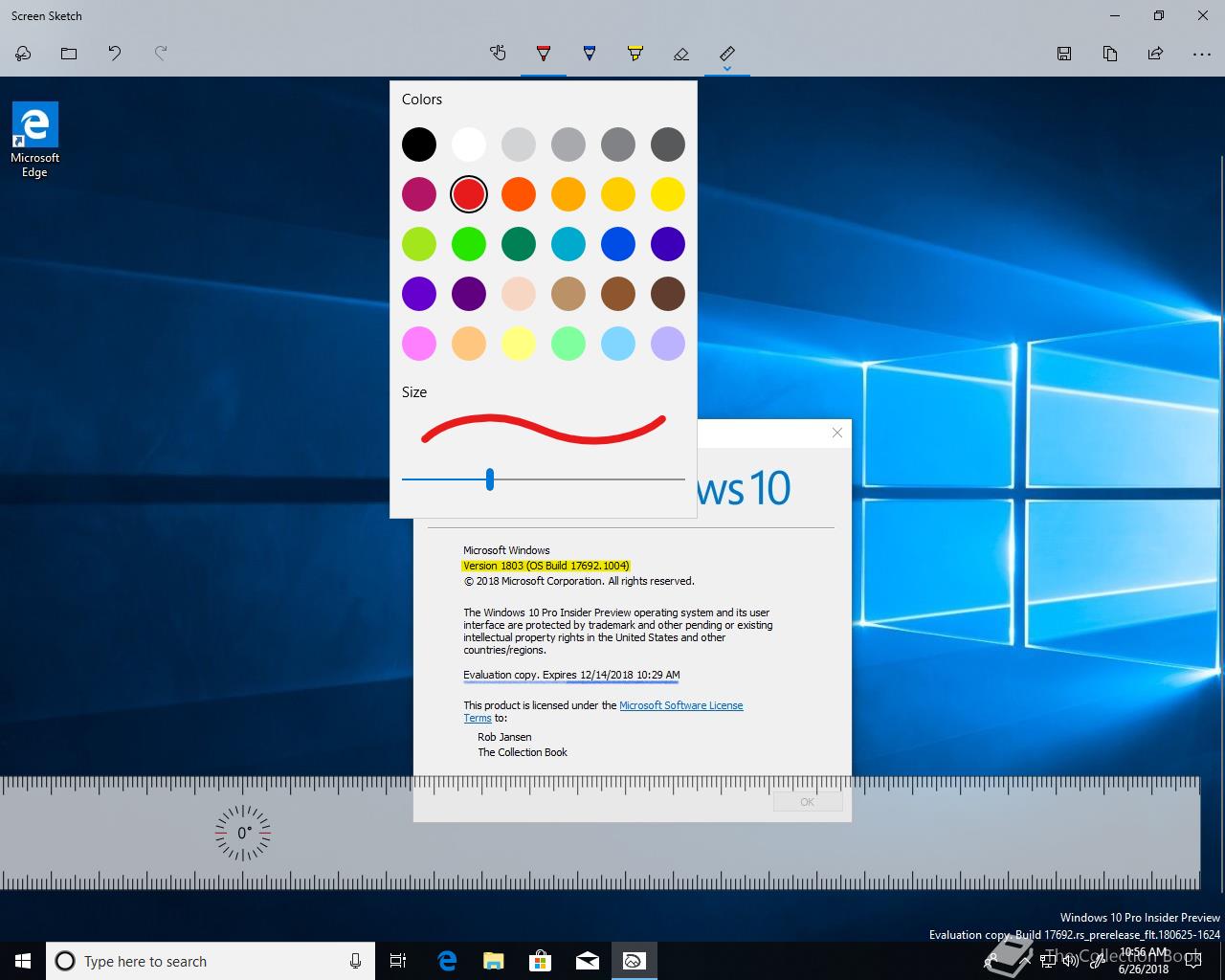
Task: Pick the pastel lavender swatch
Action: 668,344
